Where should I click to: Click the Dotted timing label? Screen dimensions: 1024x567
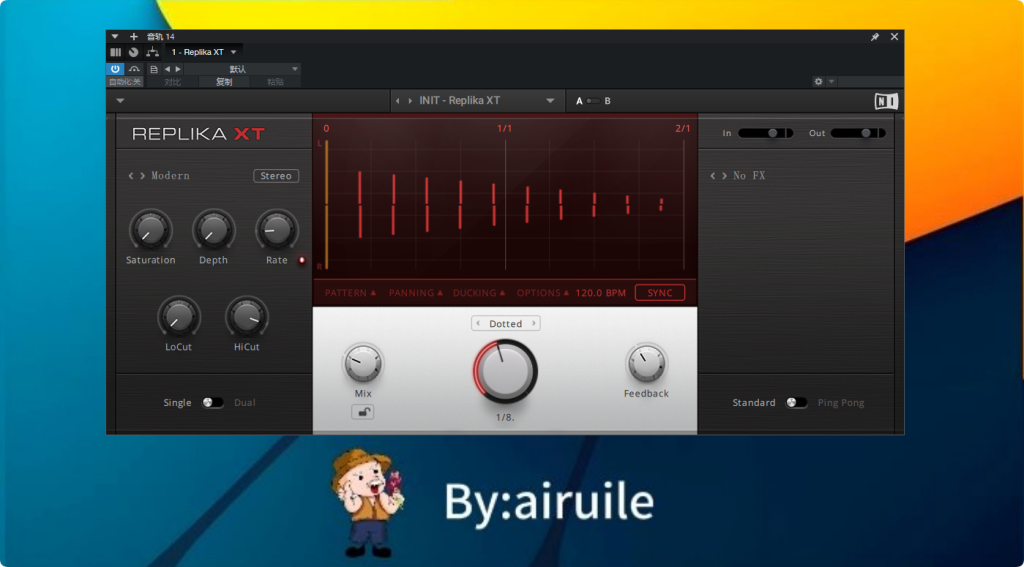coord(505,323)
